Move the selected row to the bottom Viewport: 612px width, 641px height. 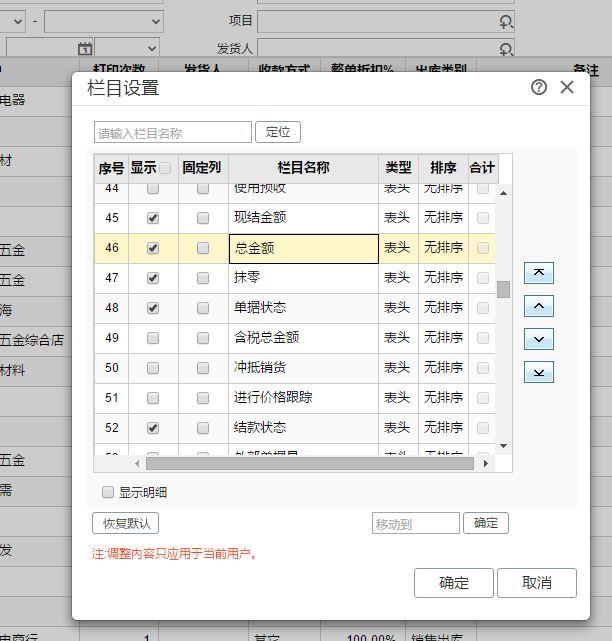click(538, 372)
